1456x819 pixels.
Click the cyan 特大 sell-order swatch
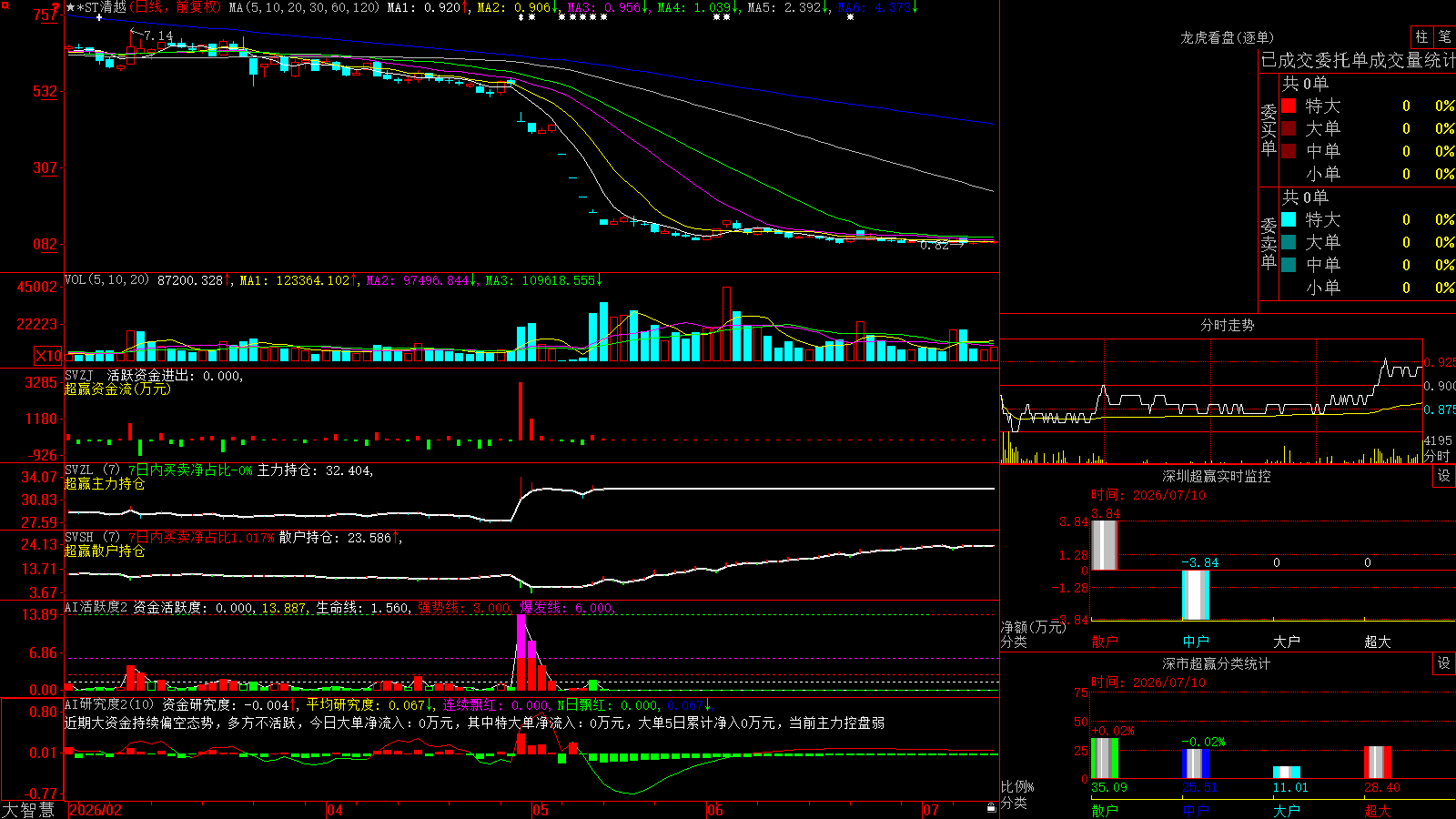point(1289,219)
